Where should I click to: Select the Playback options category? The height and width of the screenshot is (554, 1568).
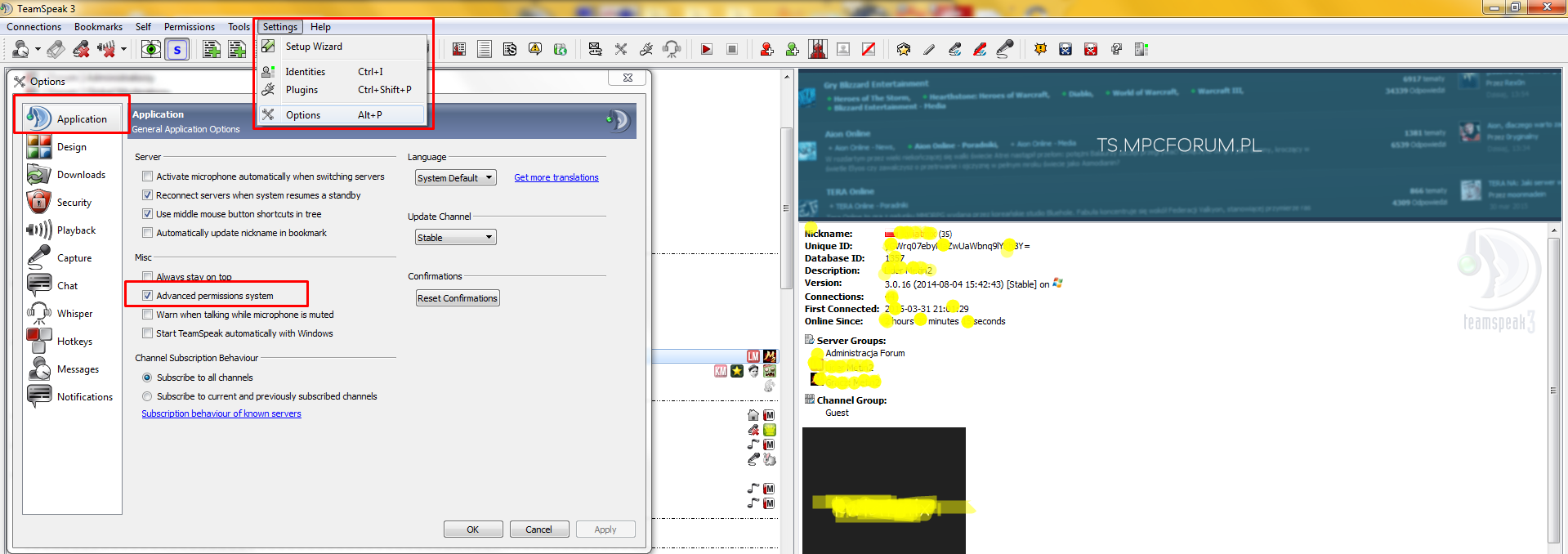(72, 230)
